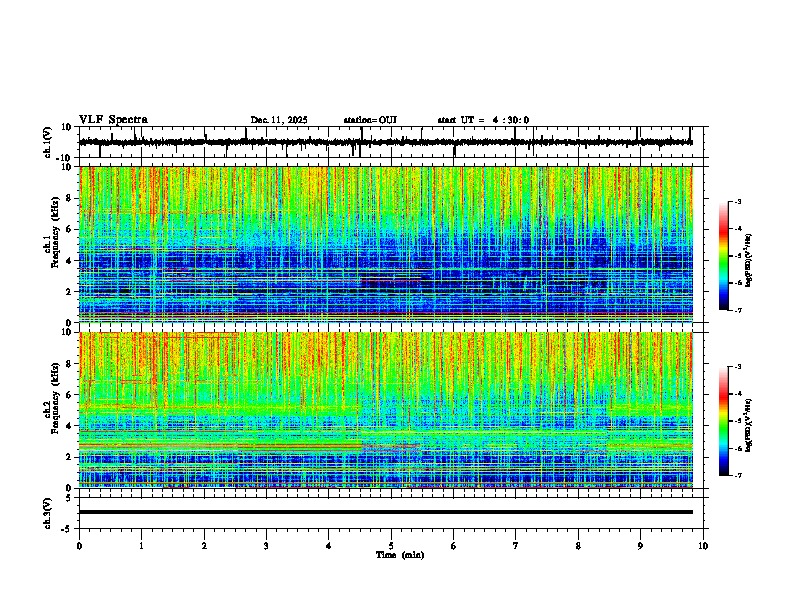Click the "5" tick on ch.3(V) axis
This screenshot has height=612, width=792.
coord(69,498)
